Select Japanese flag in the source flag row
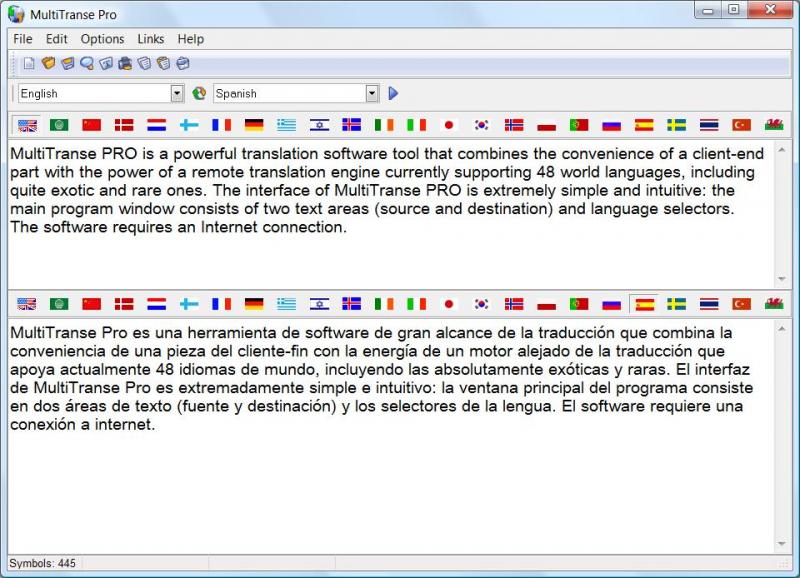This screenshot has width=800, height=578. click(449, 125)
